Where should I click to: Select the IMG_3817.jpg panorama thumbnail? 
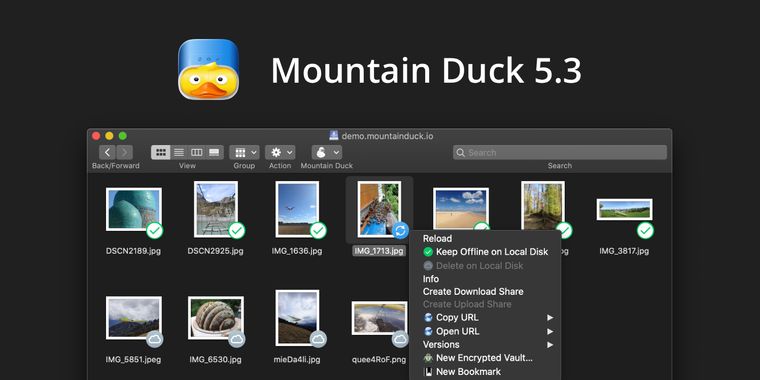click(x=624, y=209)
